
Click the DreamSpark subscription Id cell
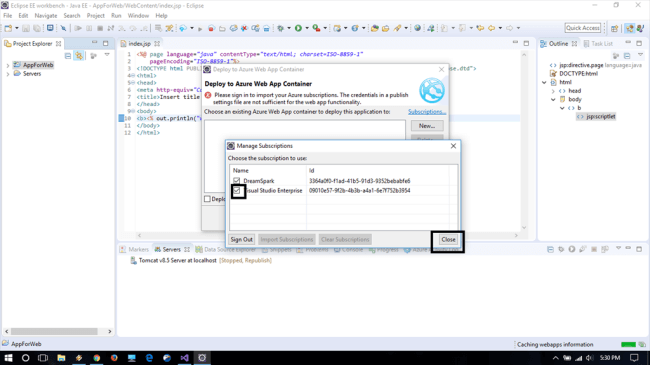click(359, 181)
